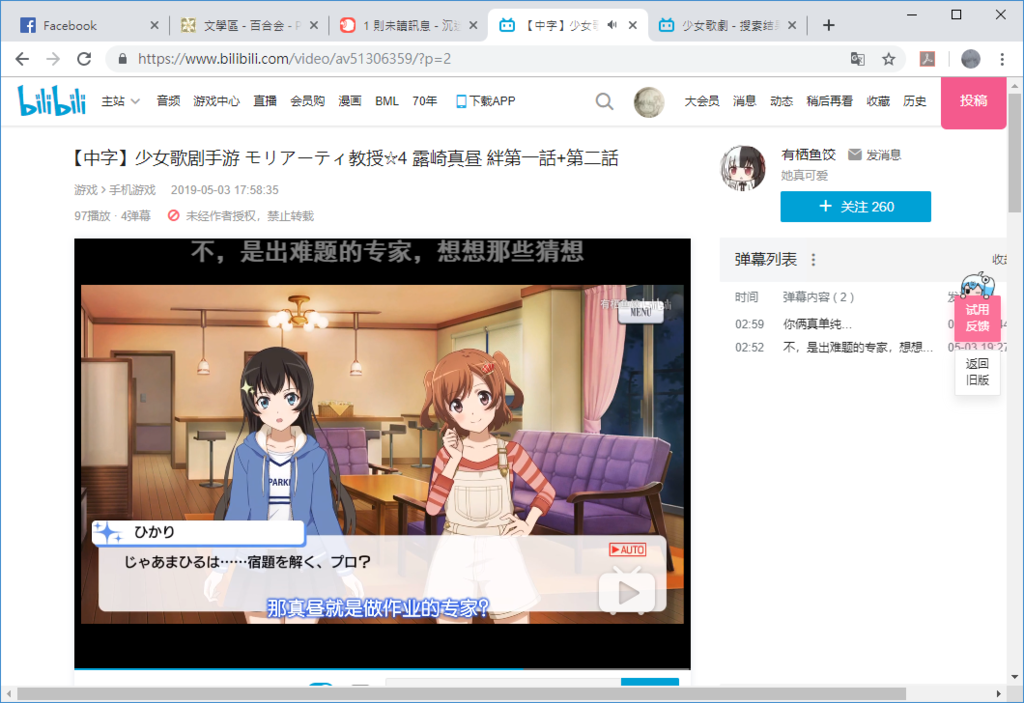This screenshot has height=703, width=1024.
Task: Open the 会员购 store link
Action: [307, 101]
